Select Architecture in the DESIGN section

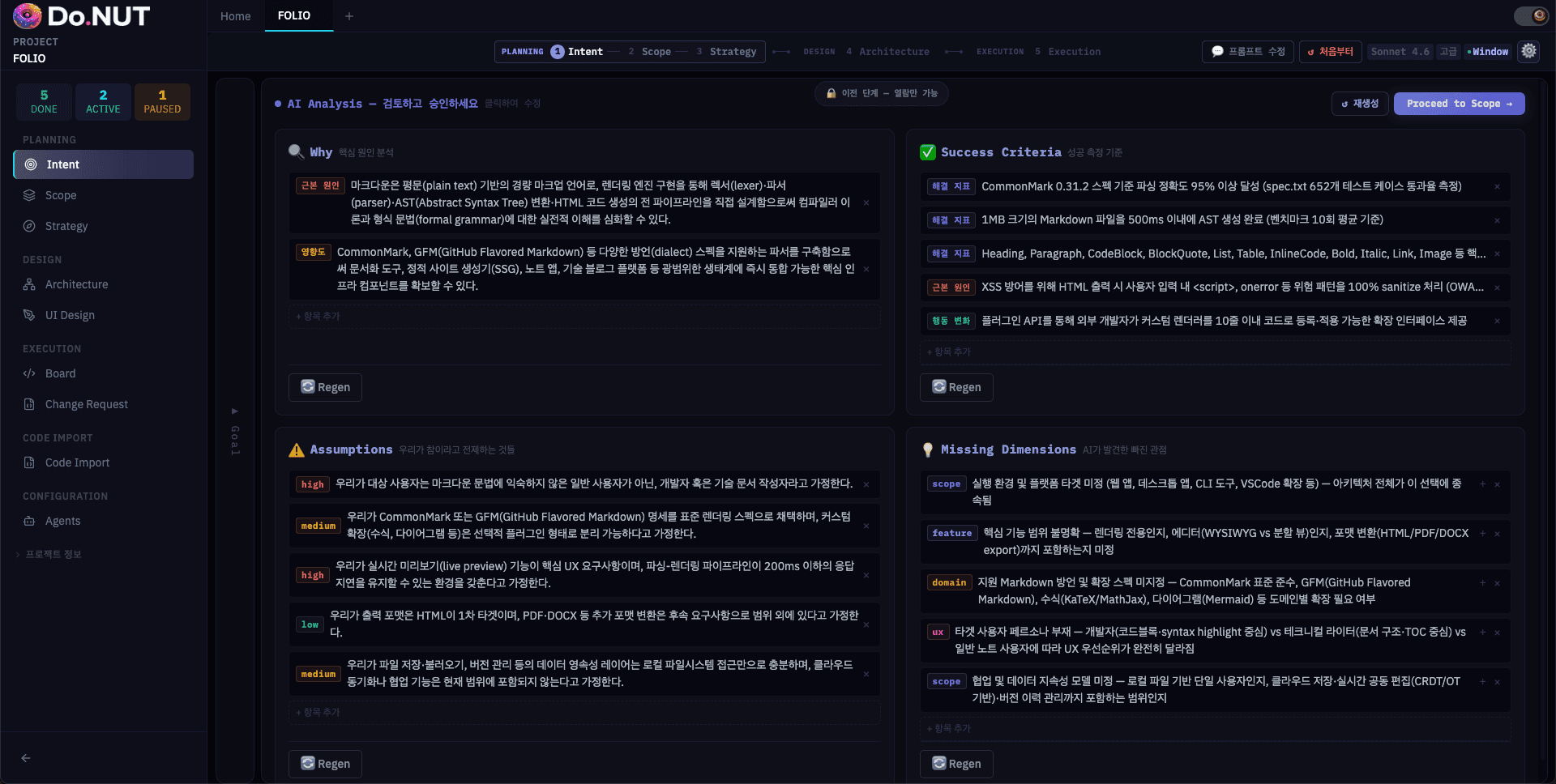(x=75, y=284)
